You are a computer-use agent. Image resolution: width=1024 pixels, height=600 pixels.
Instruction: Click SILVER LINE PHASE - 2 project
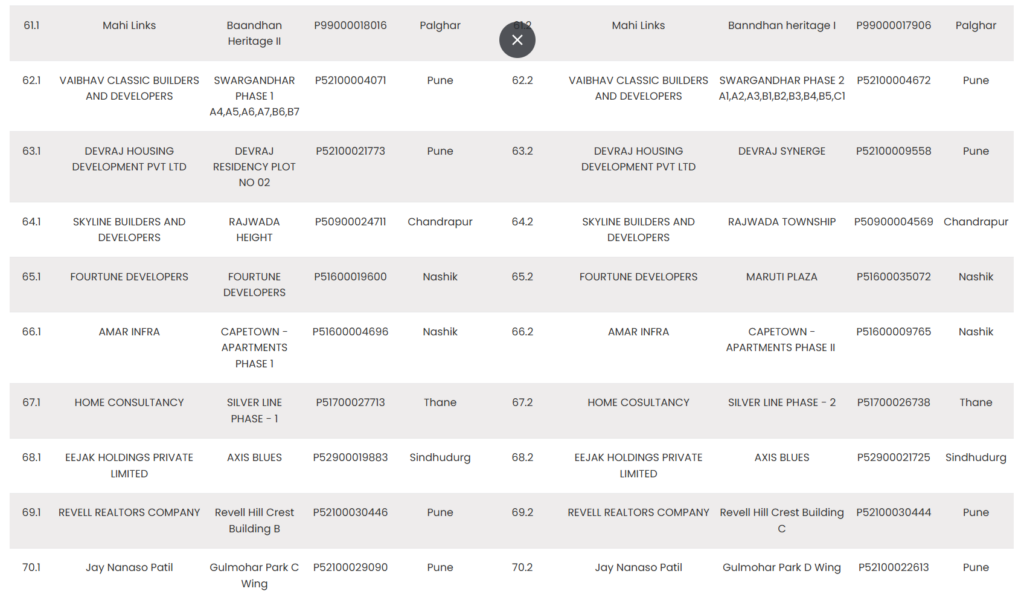click(783, 401)
